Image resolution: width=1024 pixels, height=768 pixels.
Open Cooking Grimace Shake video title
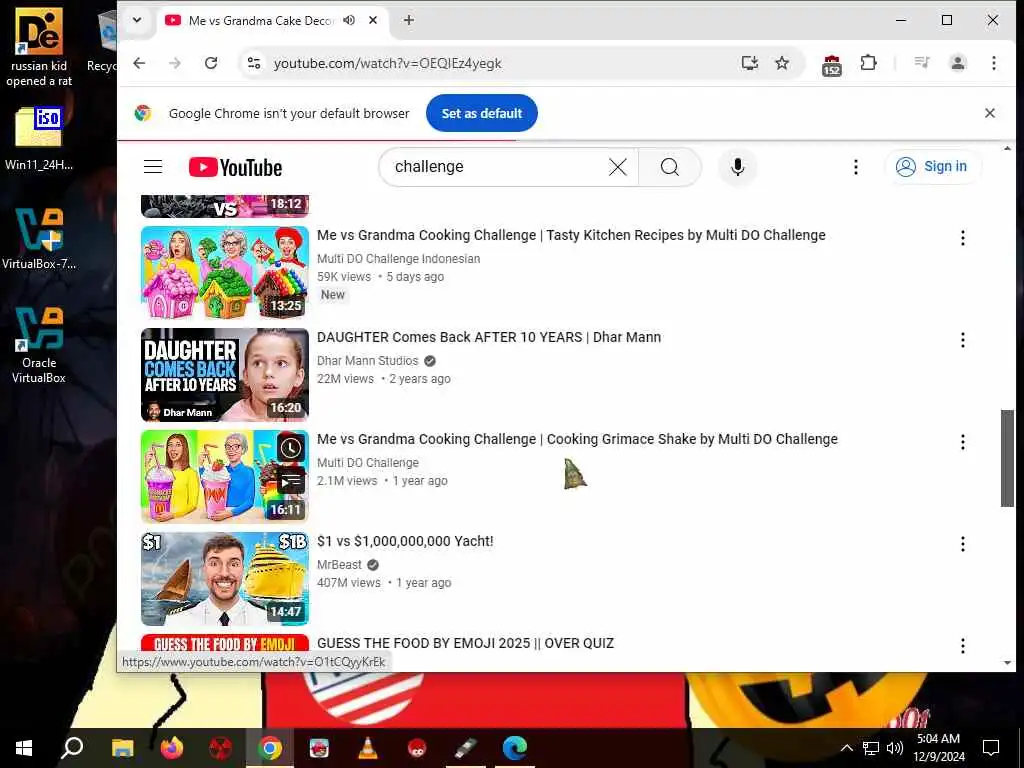coord(577,439)
